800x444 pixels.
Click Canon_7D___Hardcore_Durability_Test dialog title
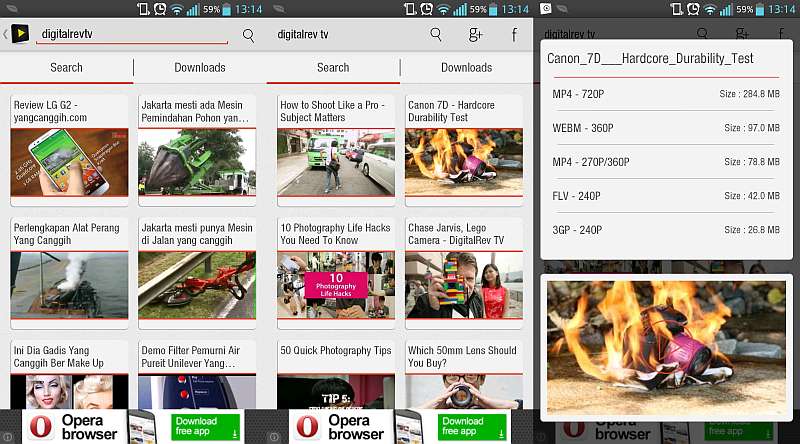tap(650, 58)
